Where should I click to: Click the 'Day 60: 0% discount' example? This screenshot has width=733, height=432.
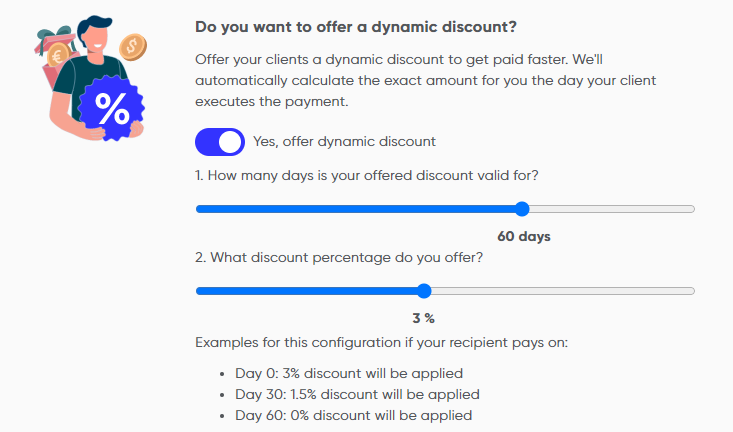coord(353,415)
